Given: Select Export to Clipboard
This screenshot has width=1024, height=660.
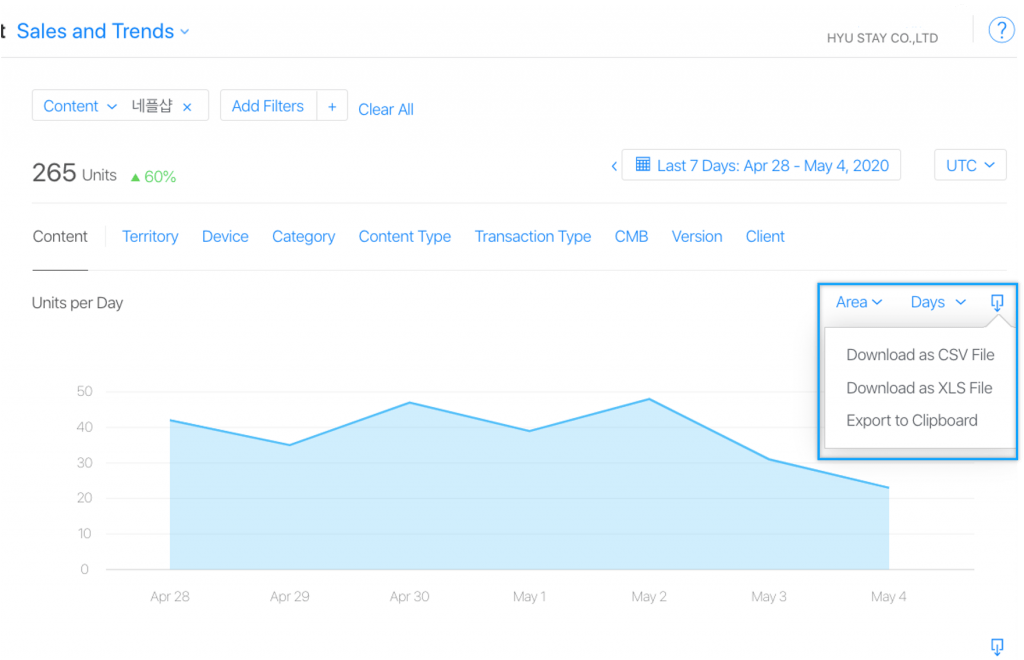Looking at the screenshot, I should (911, 420).
